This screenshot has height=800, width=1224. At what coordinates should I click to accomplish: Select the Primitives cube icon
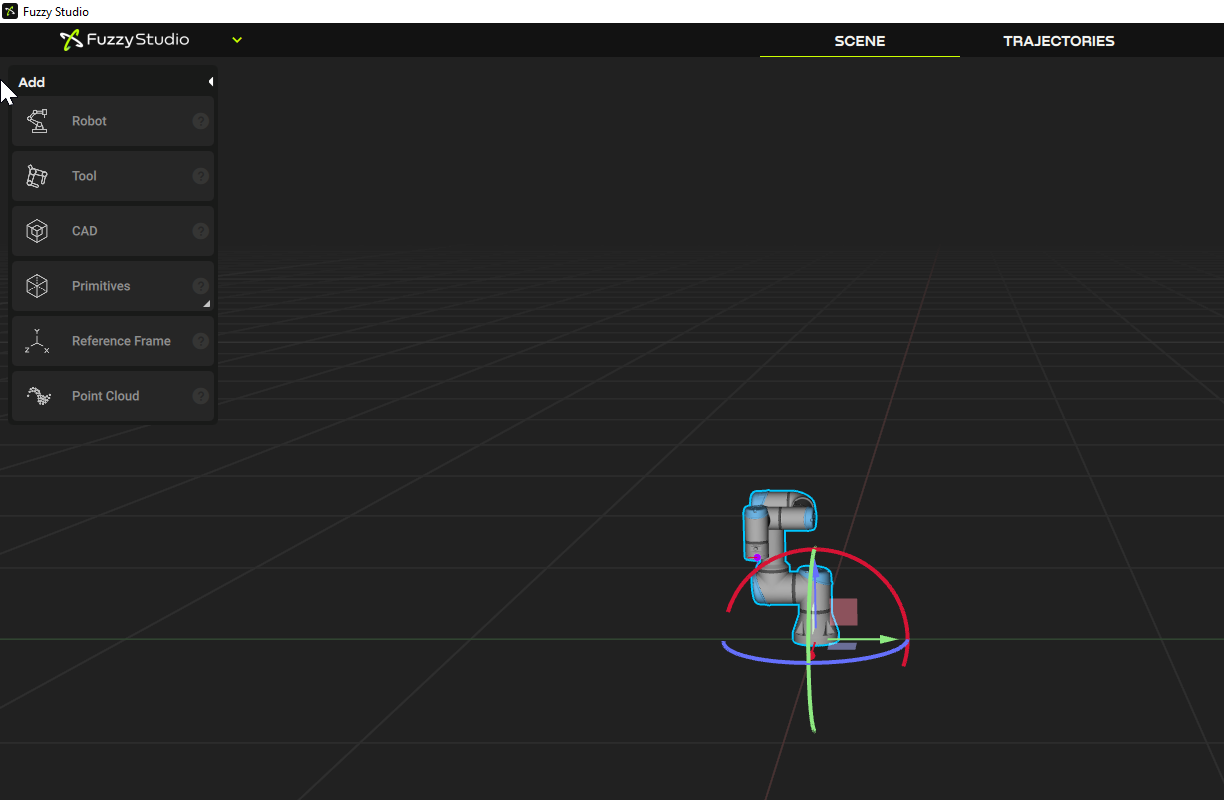(37, 285)
